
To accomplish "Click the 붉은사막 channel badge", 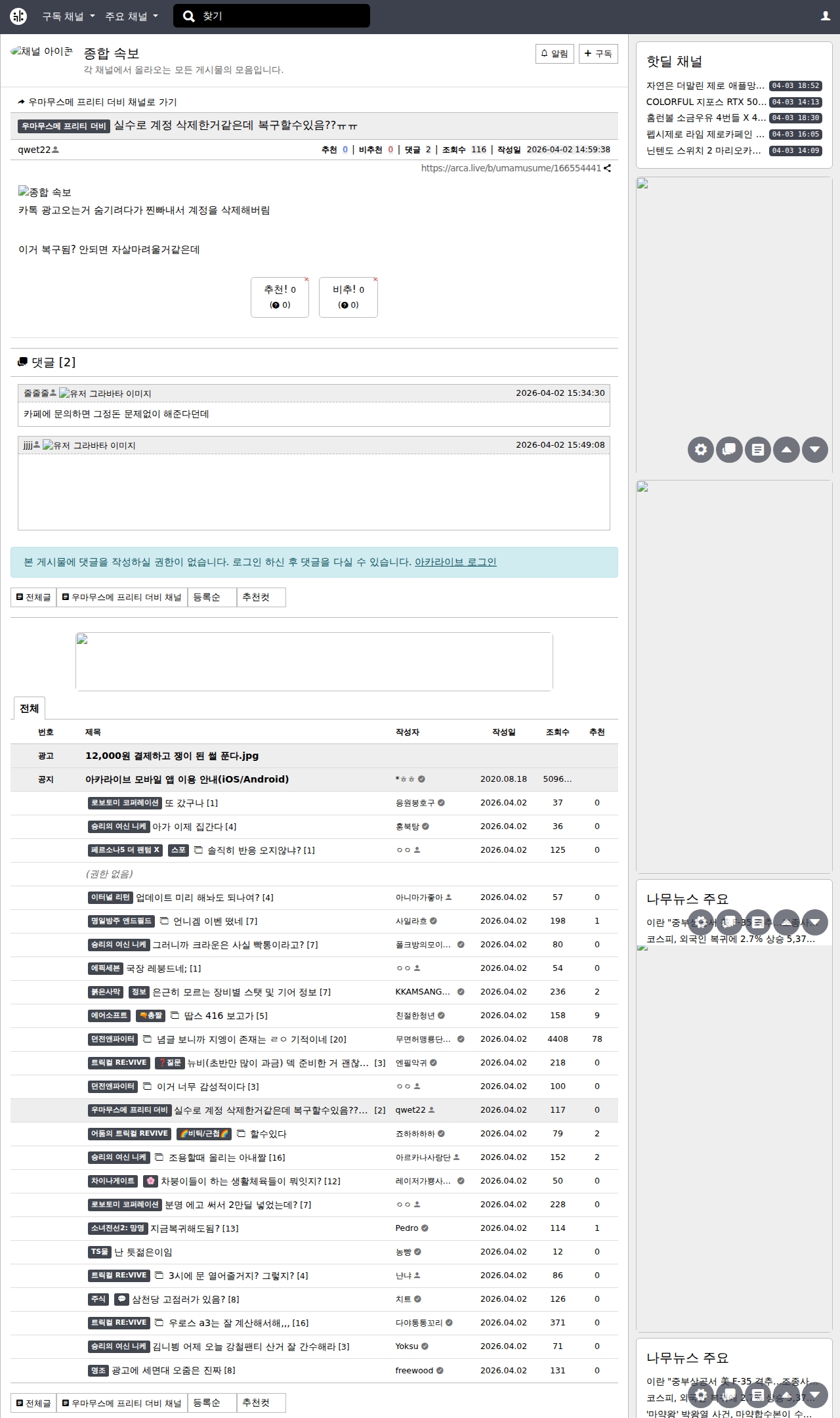I will pos(106,992).
